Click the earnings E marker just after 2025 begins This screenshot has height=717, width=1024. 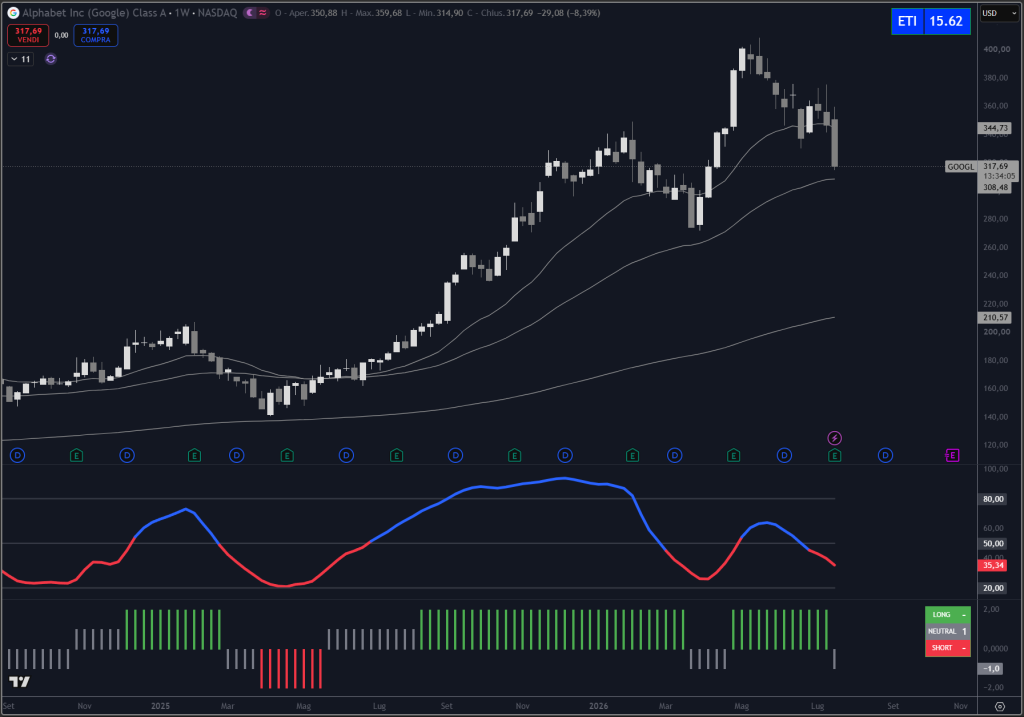tap(195, 456)
